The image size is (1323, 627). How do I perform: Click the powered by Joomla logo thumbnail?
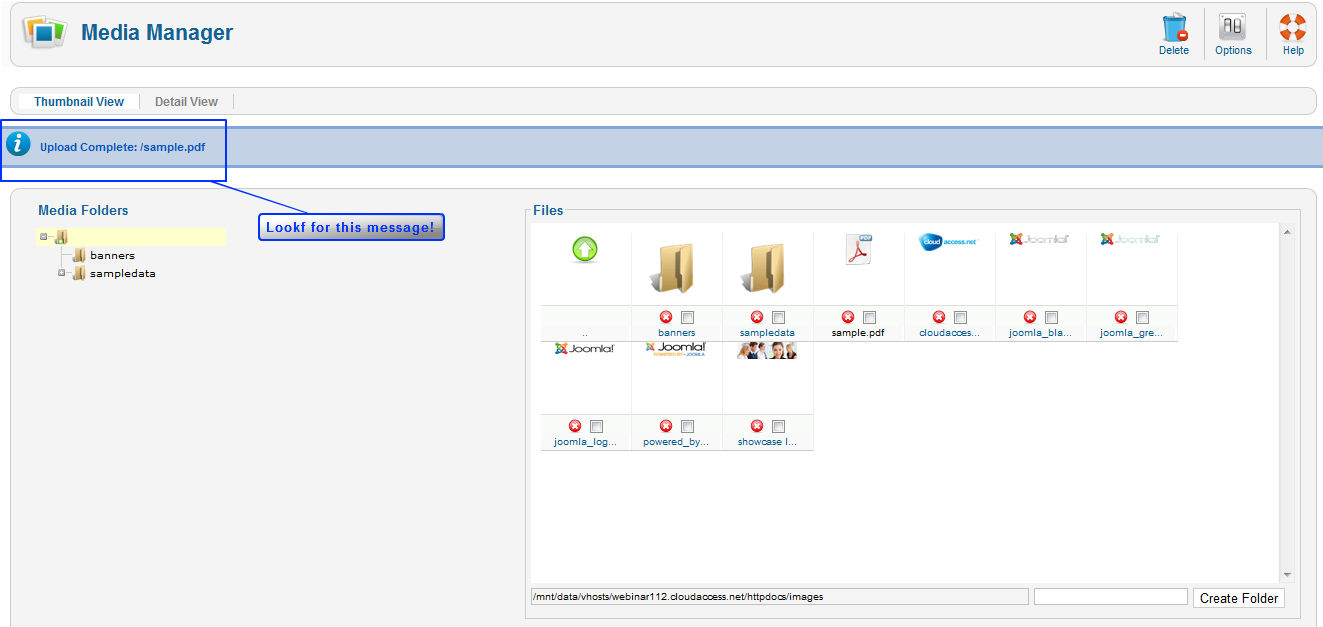(676, 349)
